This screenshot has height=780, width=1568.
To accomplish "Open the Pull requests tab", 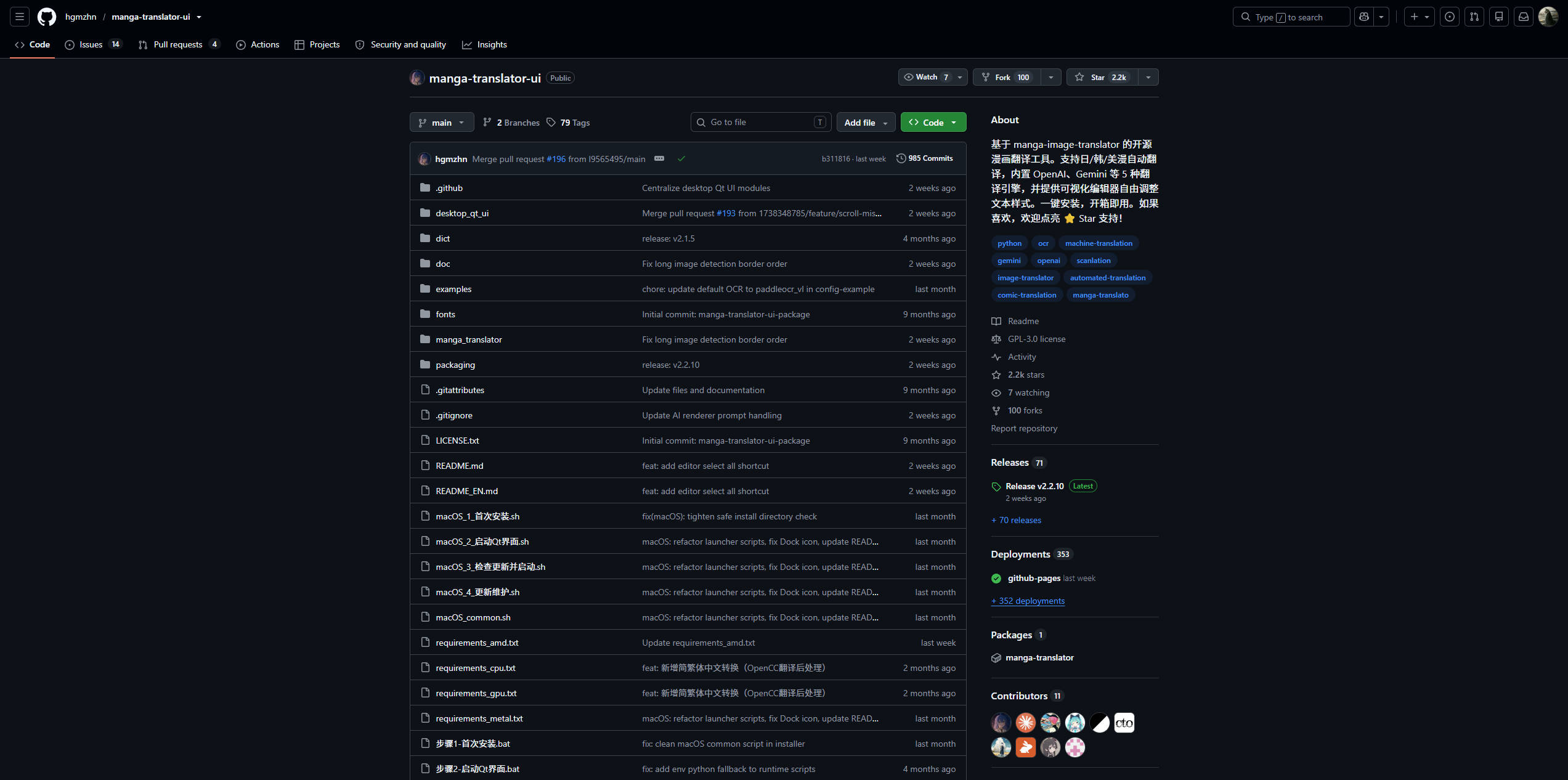I will pos(179,44).
